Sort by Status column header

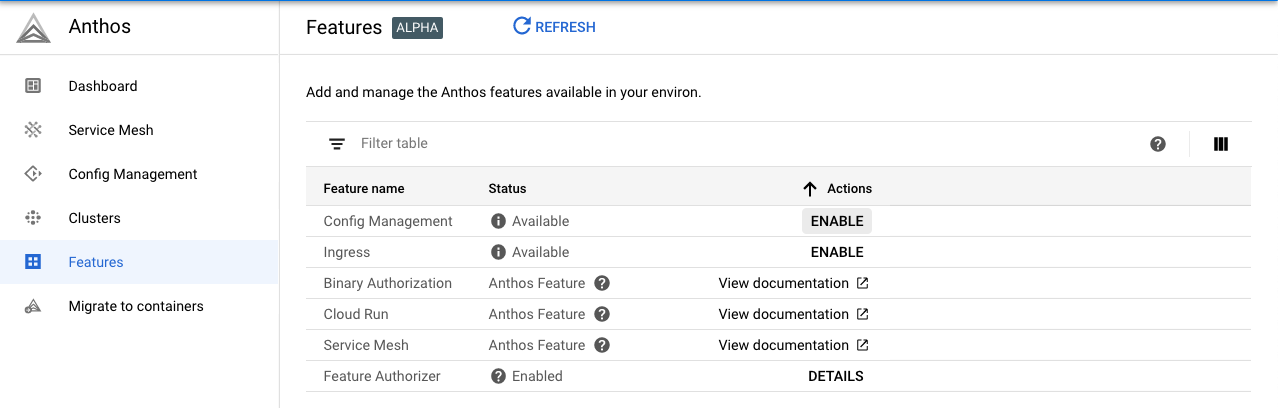(x=507, y=188)
